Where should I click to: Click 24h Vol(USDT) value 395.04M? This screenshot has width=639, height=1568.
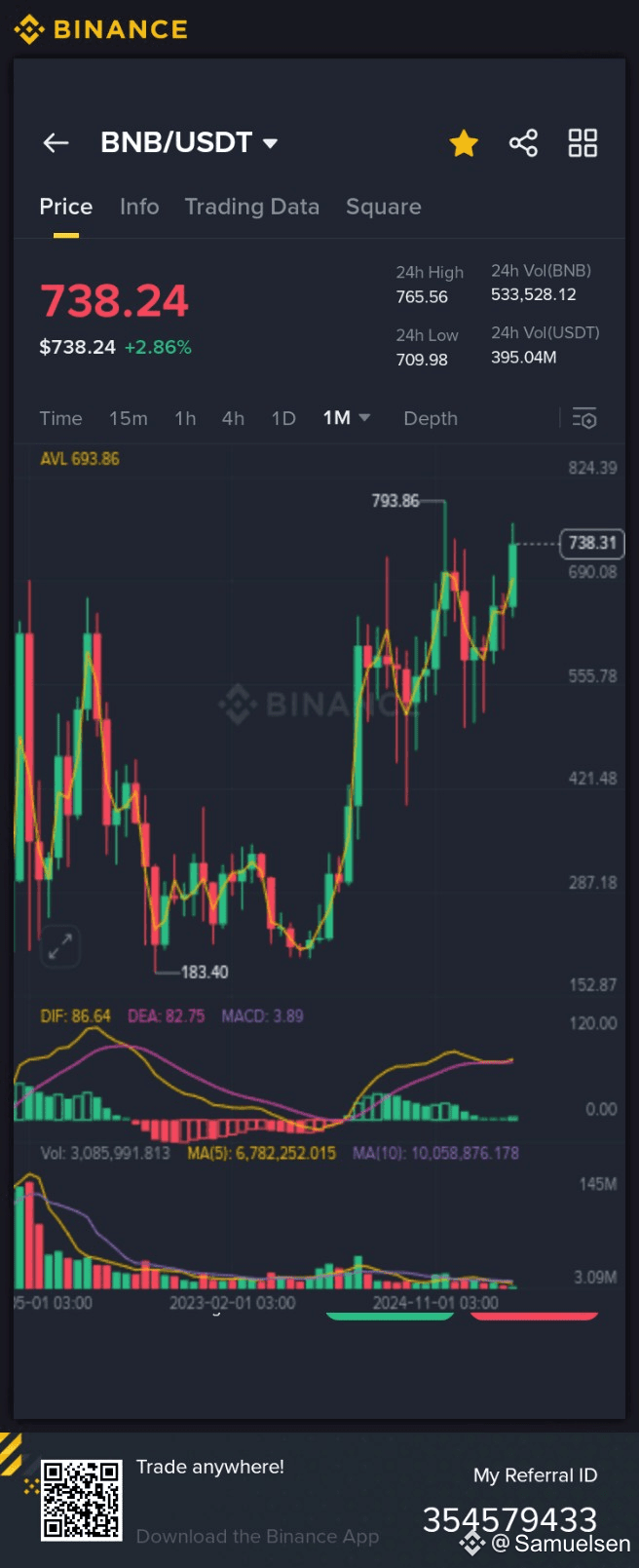[x=524, y=357]
